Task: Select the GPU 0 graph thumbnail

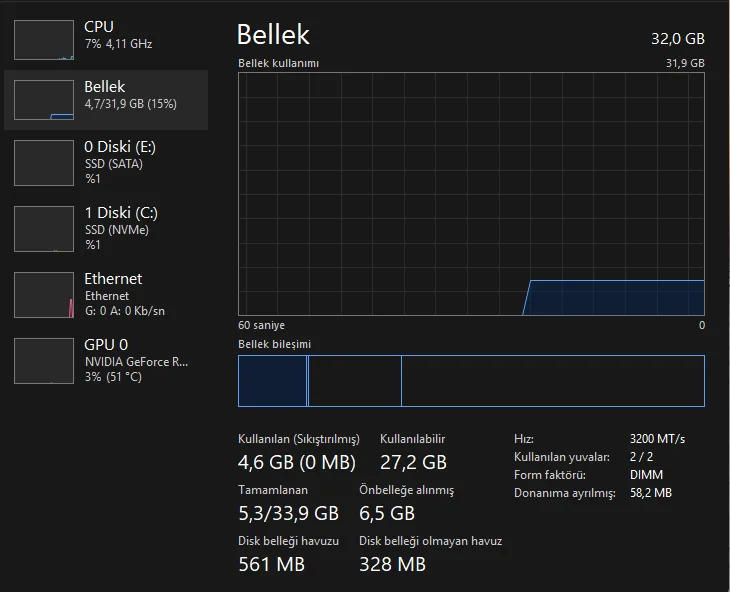Action: pyautogui.click(x=44, y=361)
